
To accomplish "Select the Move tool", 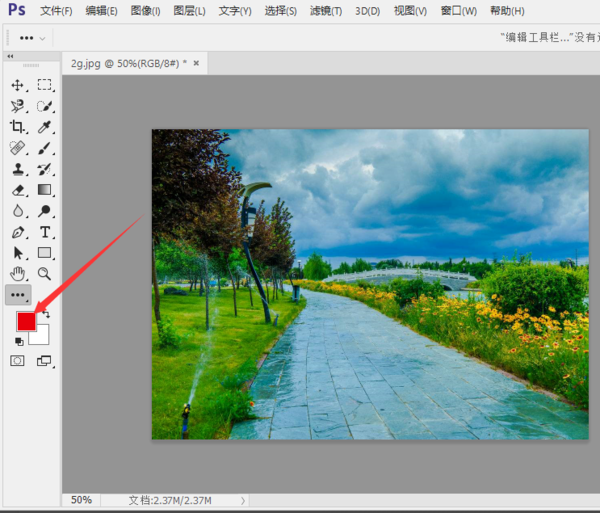I will (x=18, y=85).
